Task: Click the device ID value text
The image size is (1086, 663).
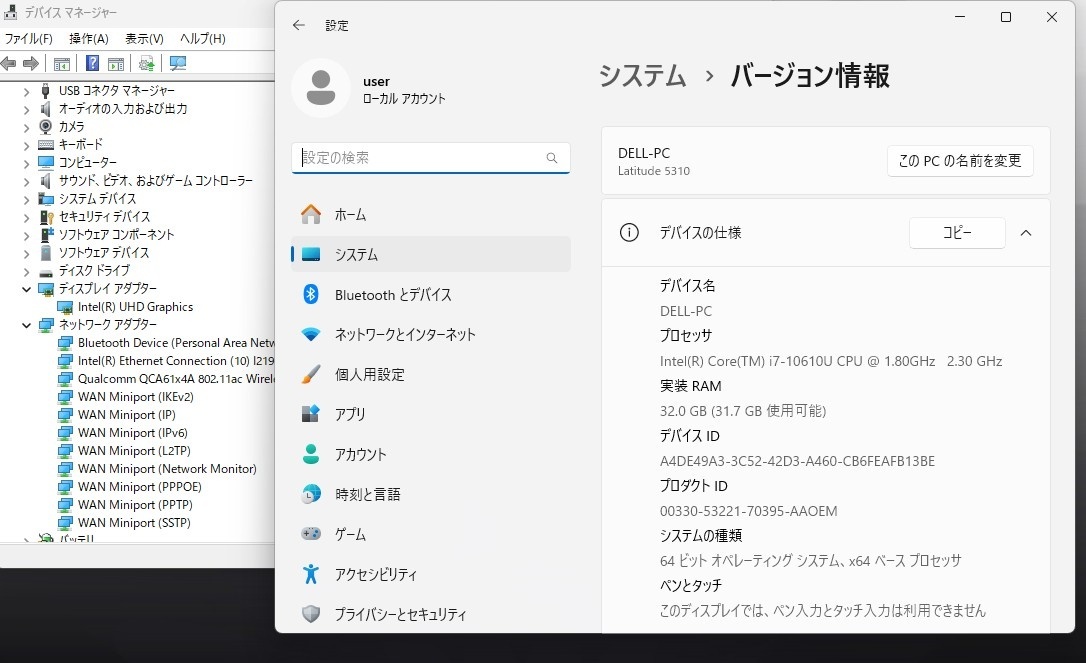Action: (797, 461)
